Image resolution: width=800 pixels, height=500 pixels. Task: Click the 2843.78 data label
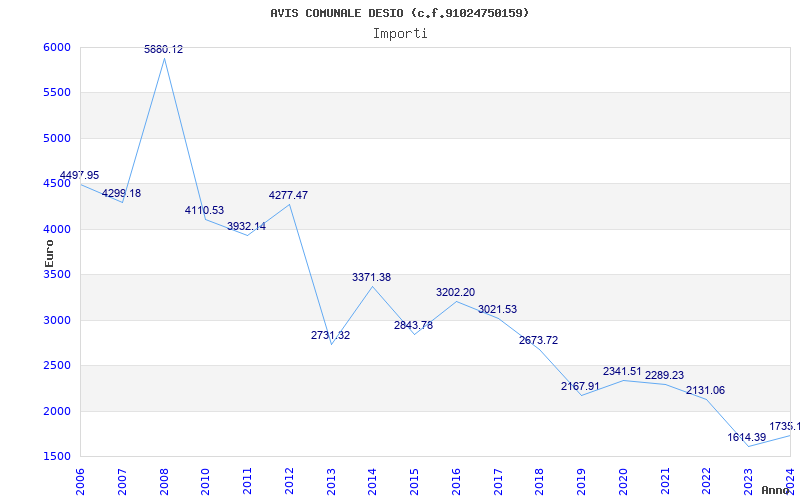[413, 326]
